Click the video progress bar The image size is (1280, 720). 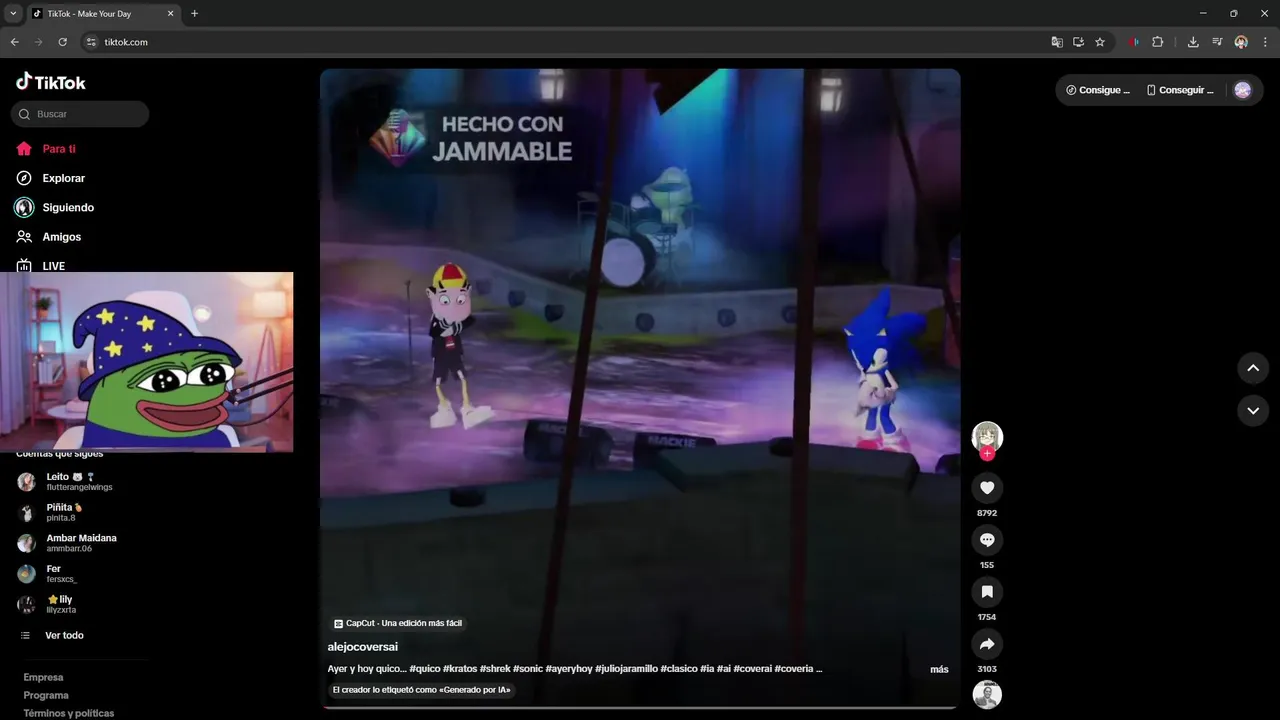click(640, 707)
